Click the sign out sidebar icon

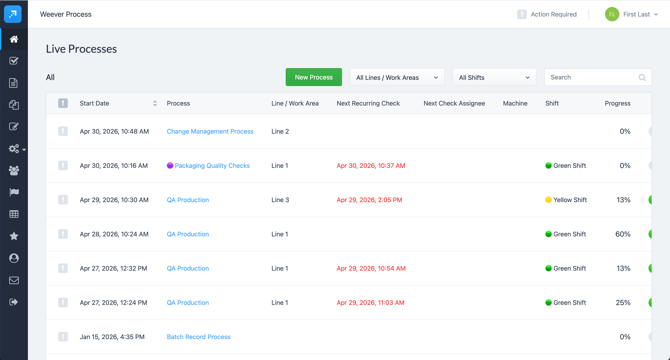point(14,302)
